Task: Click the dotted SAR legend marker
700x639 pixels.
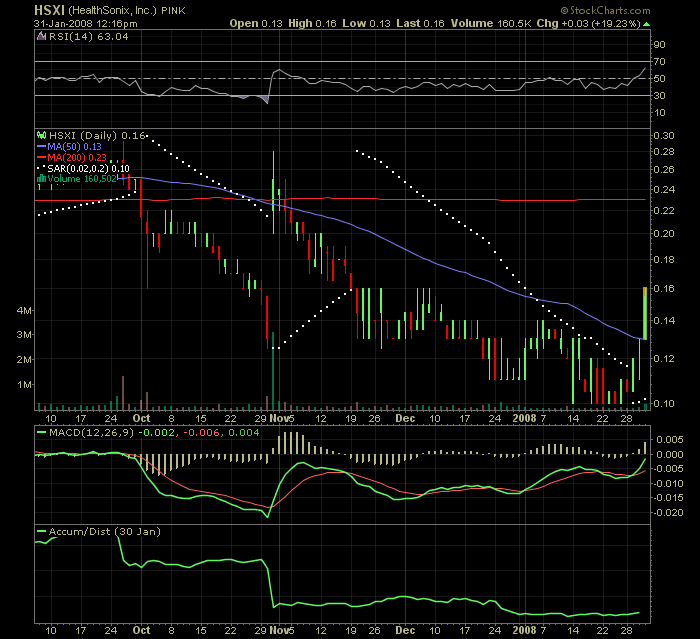Action: pos(41,168)
